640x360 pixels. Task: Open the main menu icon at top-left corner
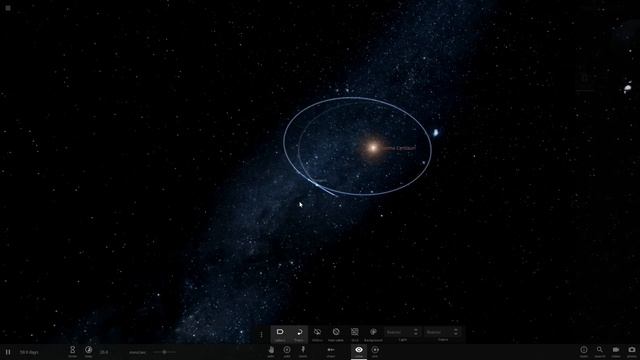[8, 8]
